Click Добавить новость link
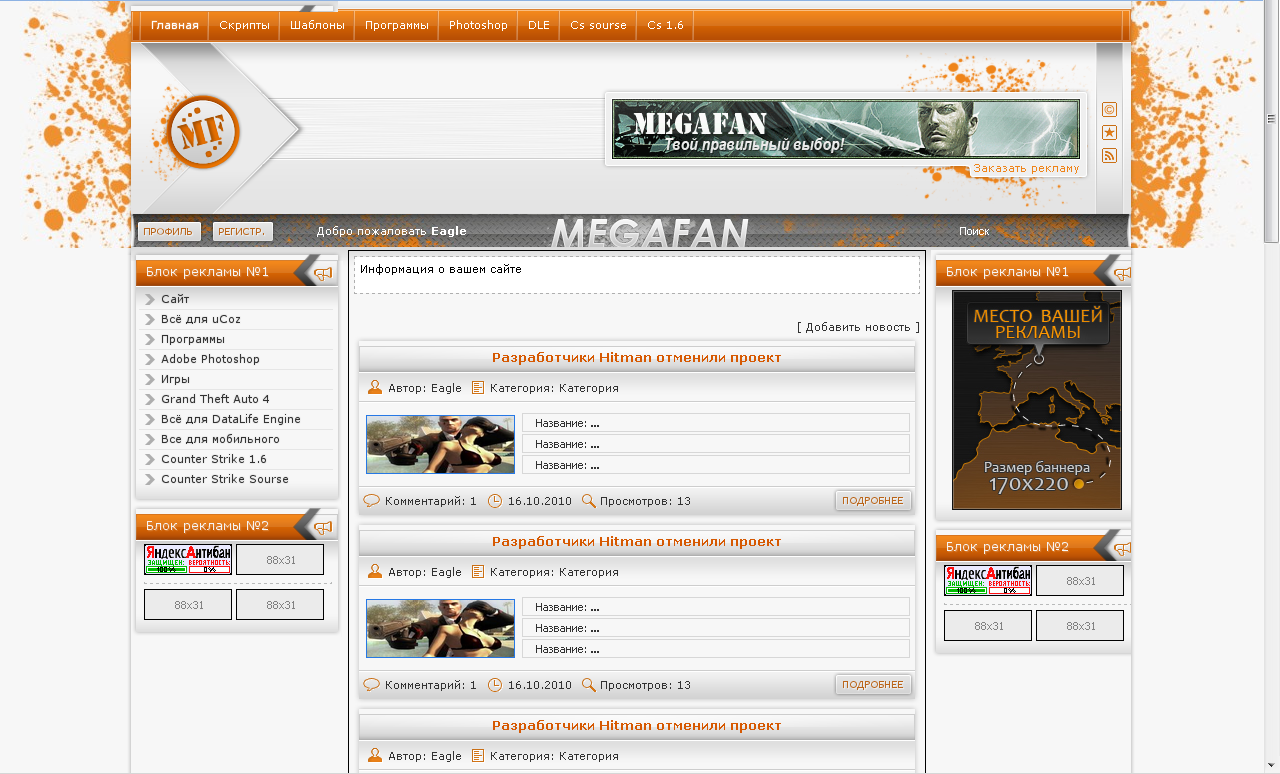The image size is (1280, 774). coord(858,327)
